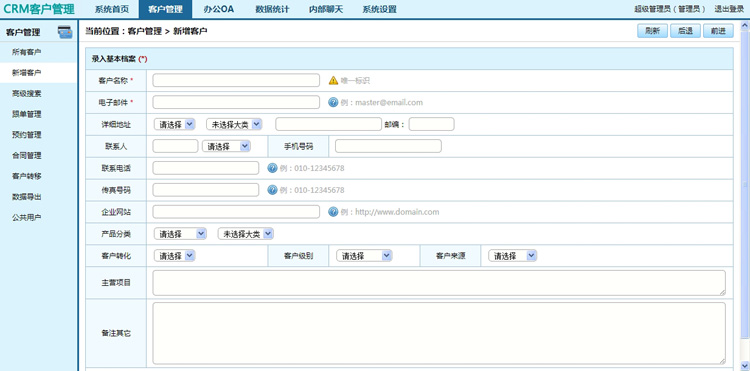Switch to the 客户管理 top tab
Viewport: 750px width, 371px height.
(x=165, y=9)
